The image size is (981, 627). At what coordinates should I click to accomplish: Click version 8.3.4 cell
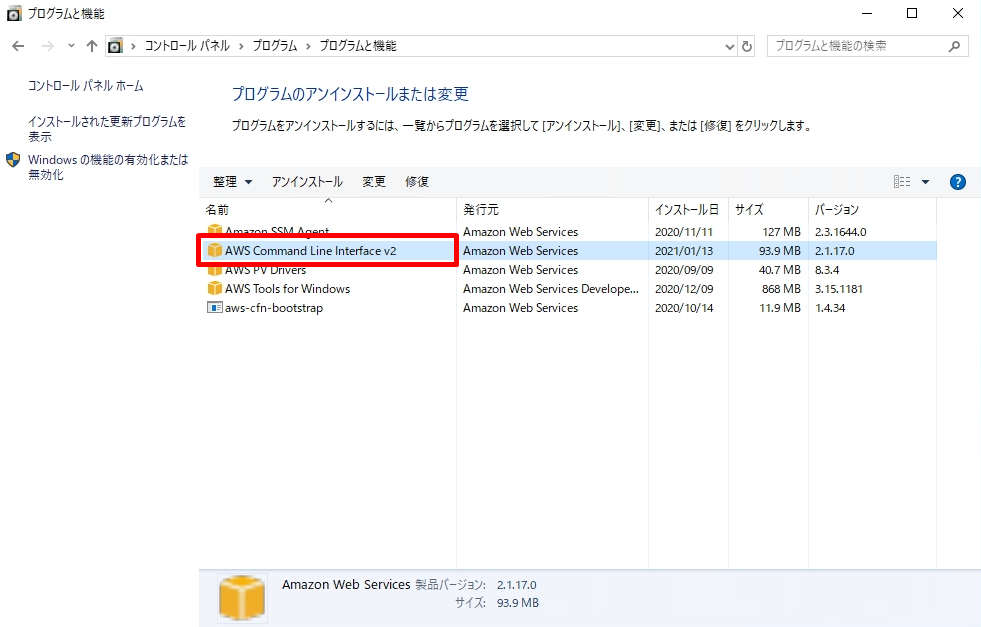[826, 270]
